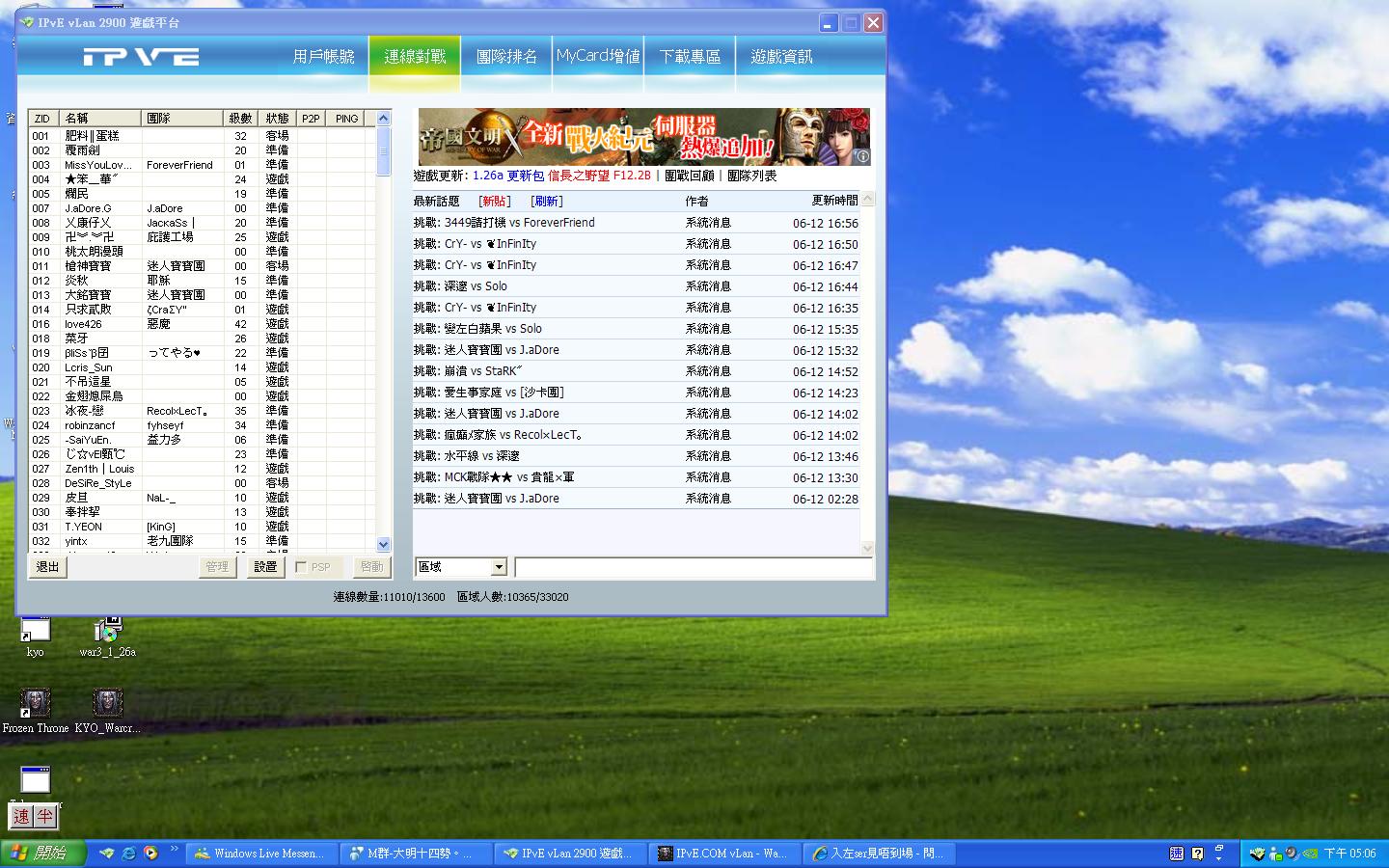
Task: Click the NVIDIA icon in system tray
Action: [1310, 854]
